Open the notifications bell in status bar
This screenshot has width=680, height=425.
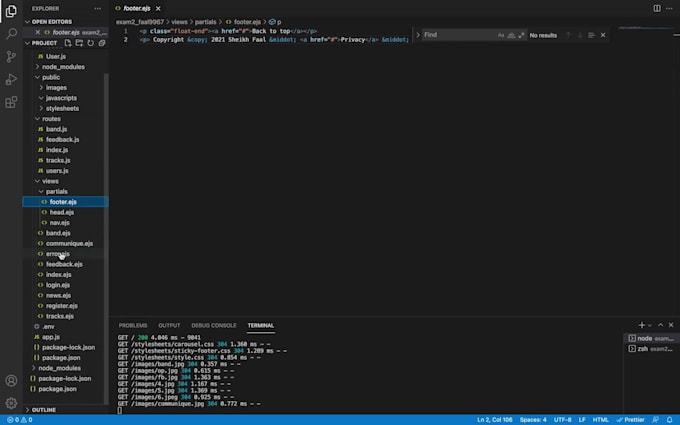coord(670,420)
